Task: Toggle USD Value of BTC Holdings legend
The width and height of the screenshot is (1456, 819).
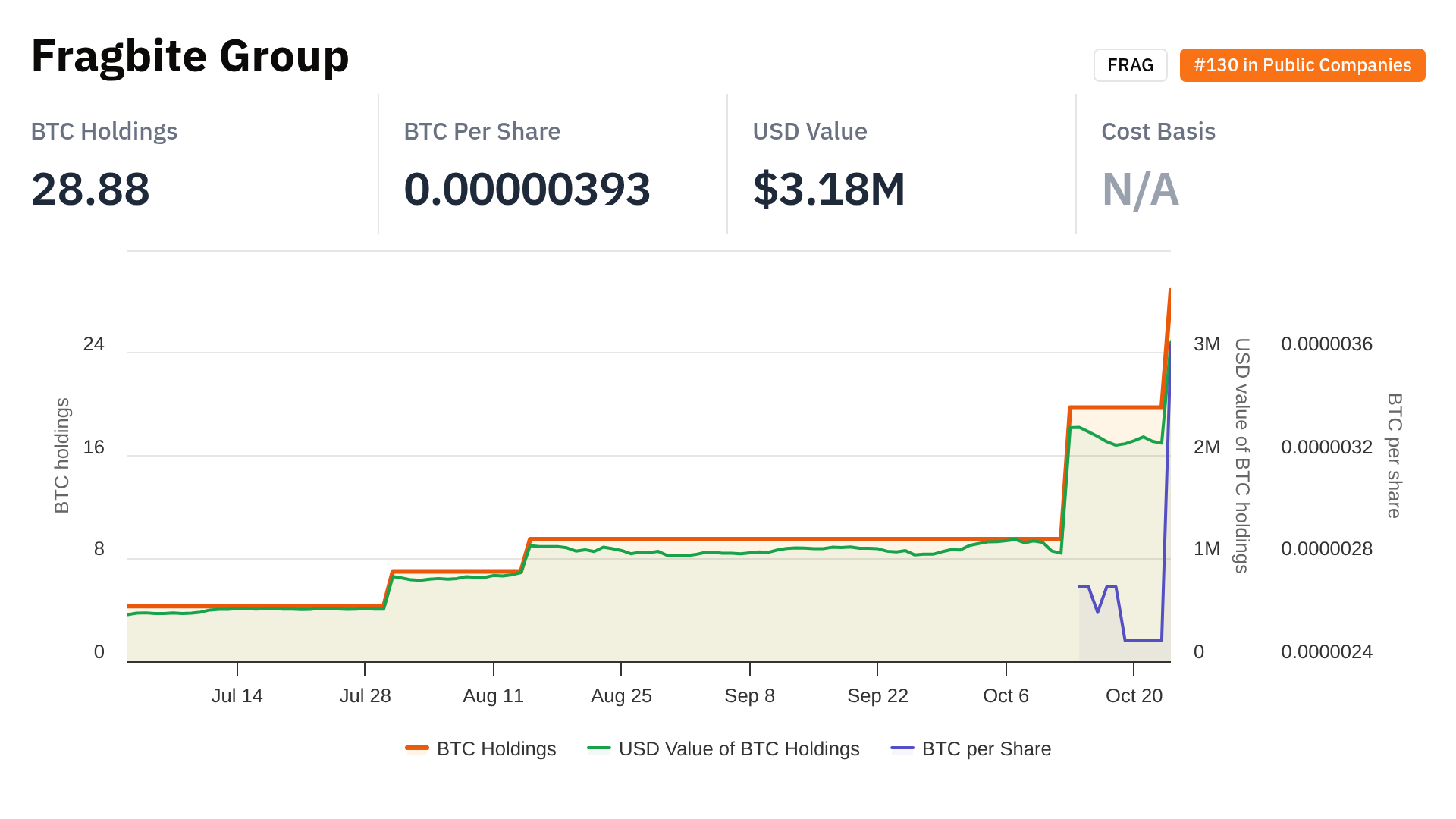Action: (x=739, y=748)
